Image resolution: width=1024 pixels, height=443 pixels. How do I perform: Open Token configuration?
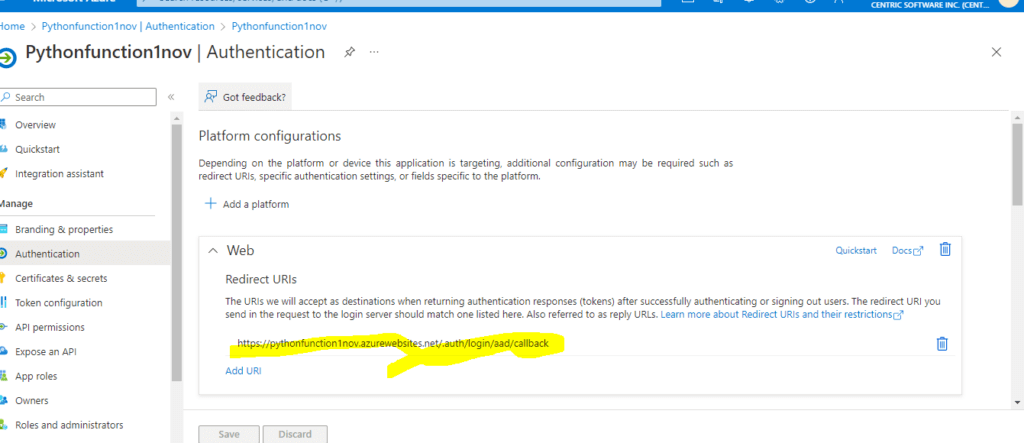click(59, 303)
